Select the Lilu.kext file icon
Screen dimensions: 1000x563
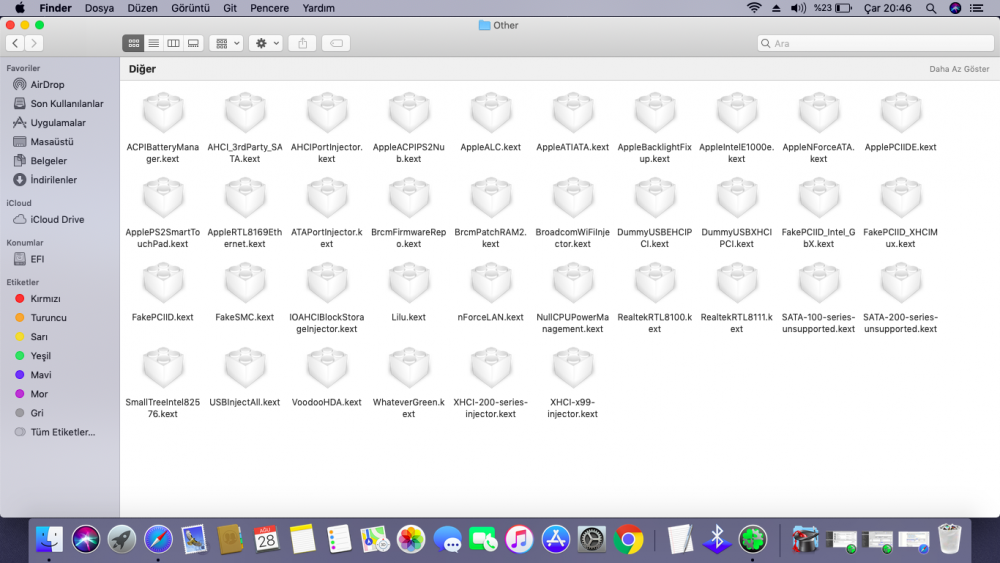[408, 284]
